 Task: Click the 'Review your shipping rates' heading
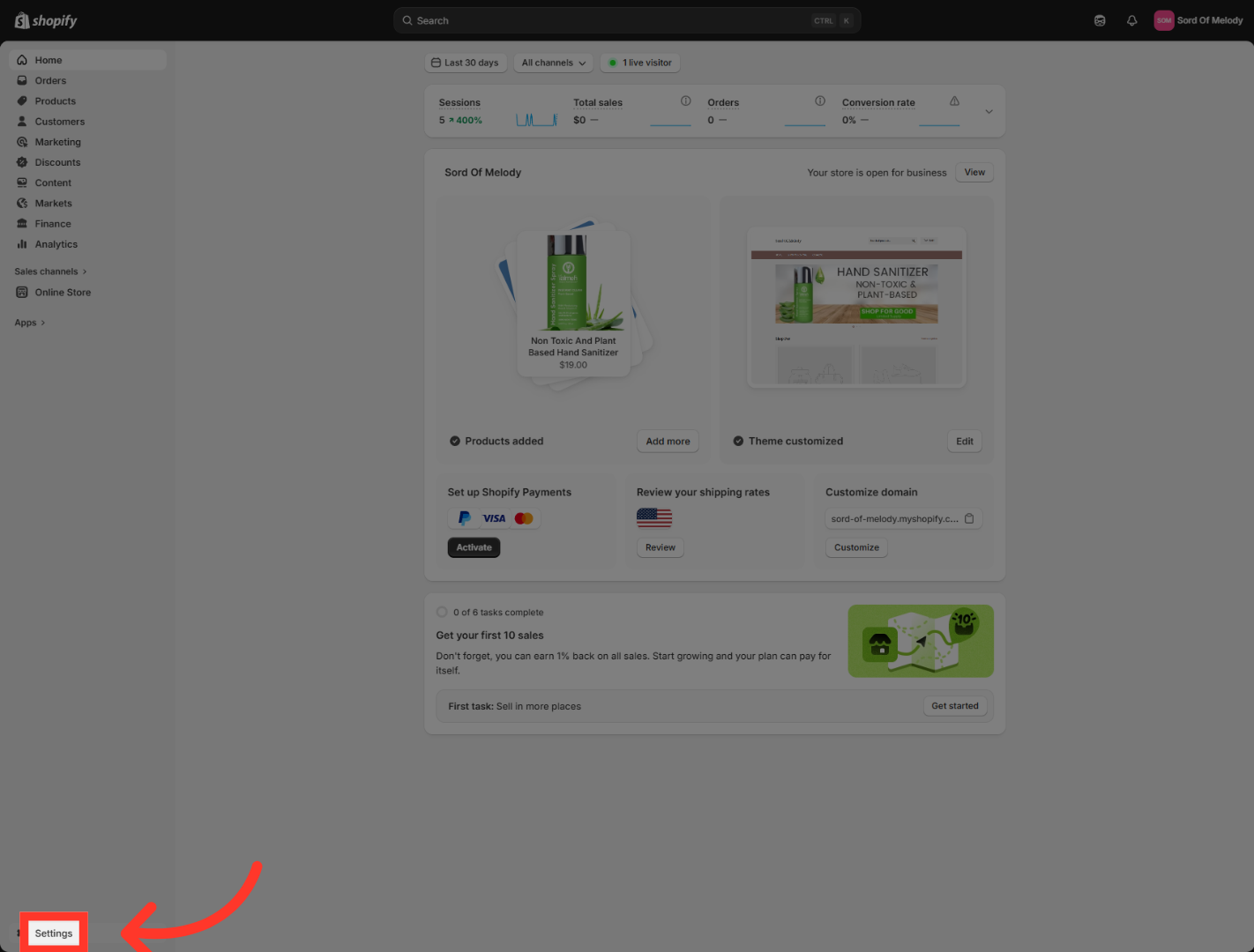tap(703, 493)
